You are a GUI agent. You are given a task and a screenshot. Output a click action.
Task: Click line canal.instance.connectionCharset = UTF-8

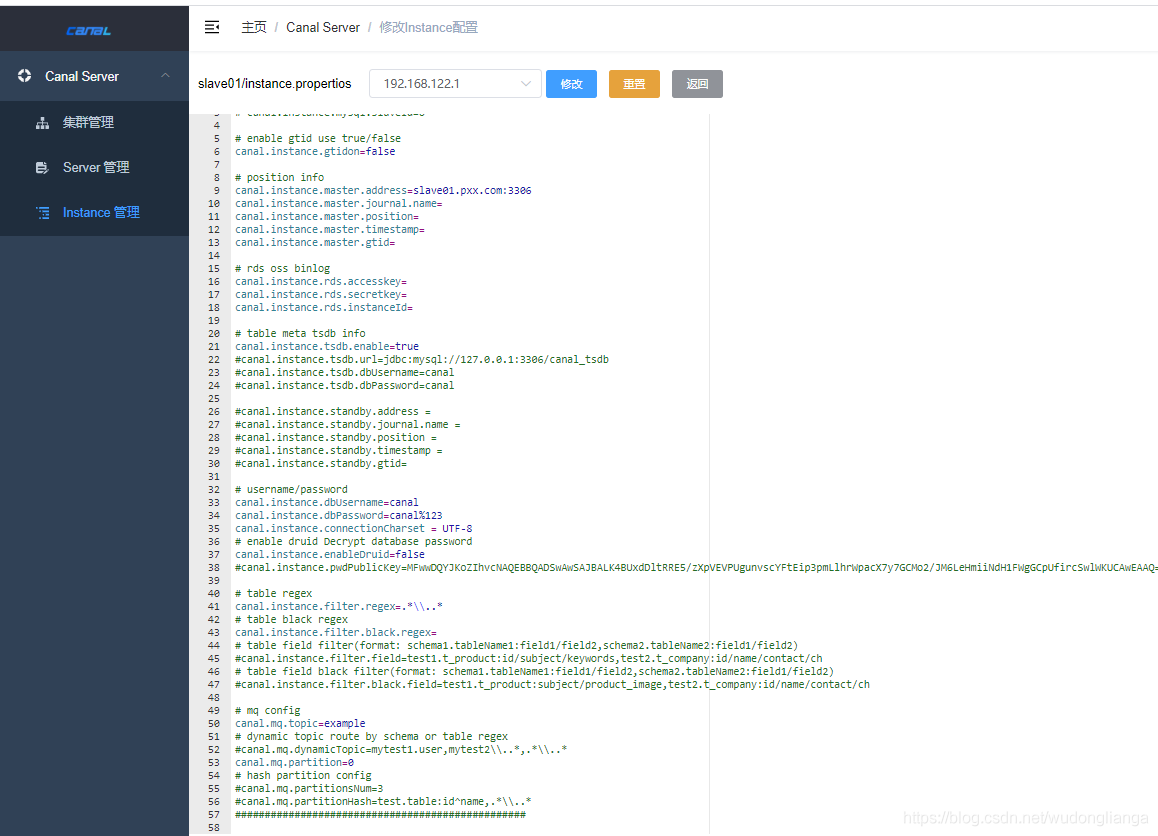[x=354, y=529]
